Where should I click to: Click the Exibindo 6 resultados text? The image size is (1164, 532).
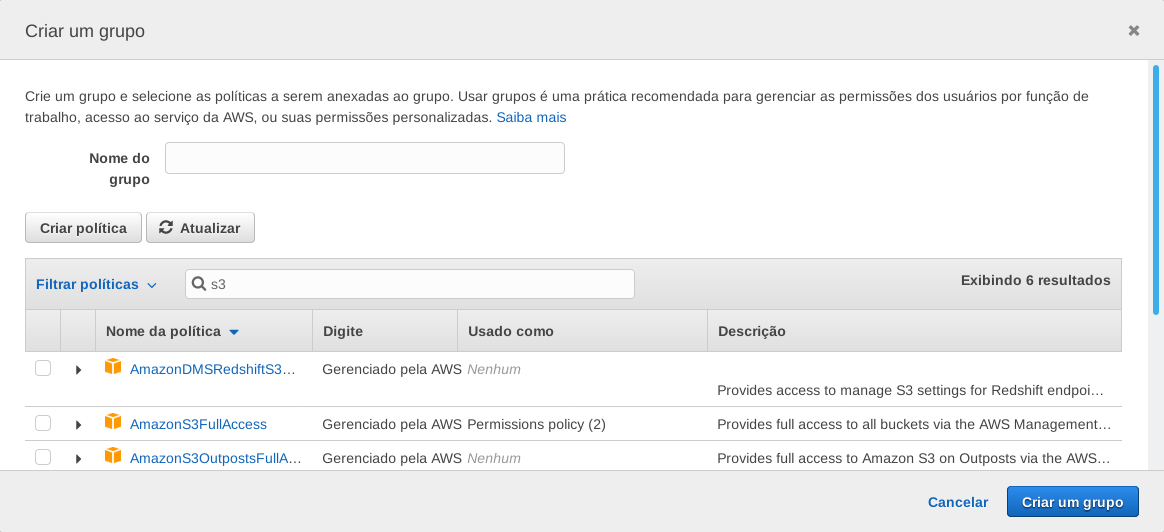[1036, 280]
